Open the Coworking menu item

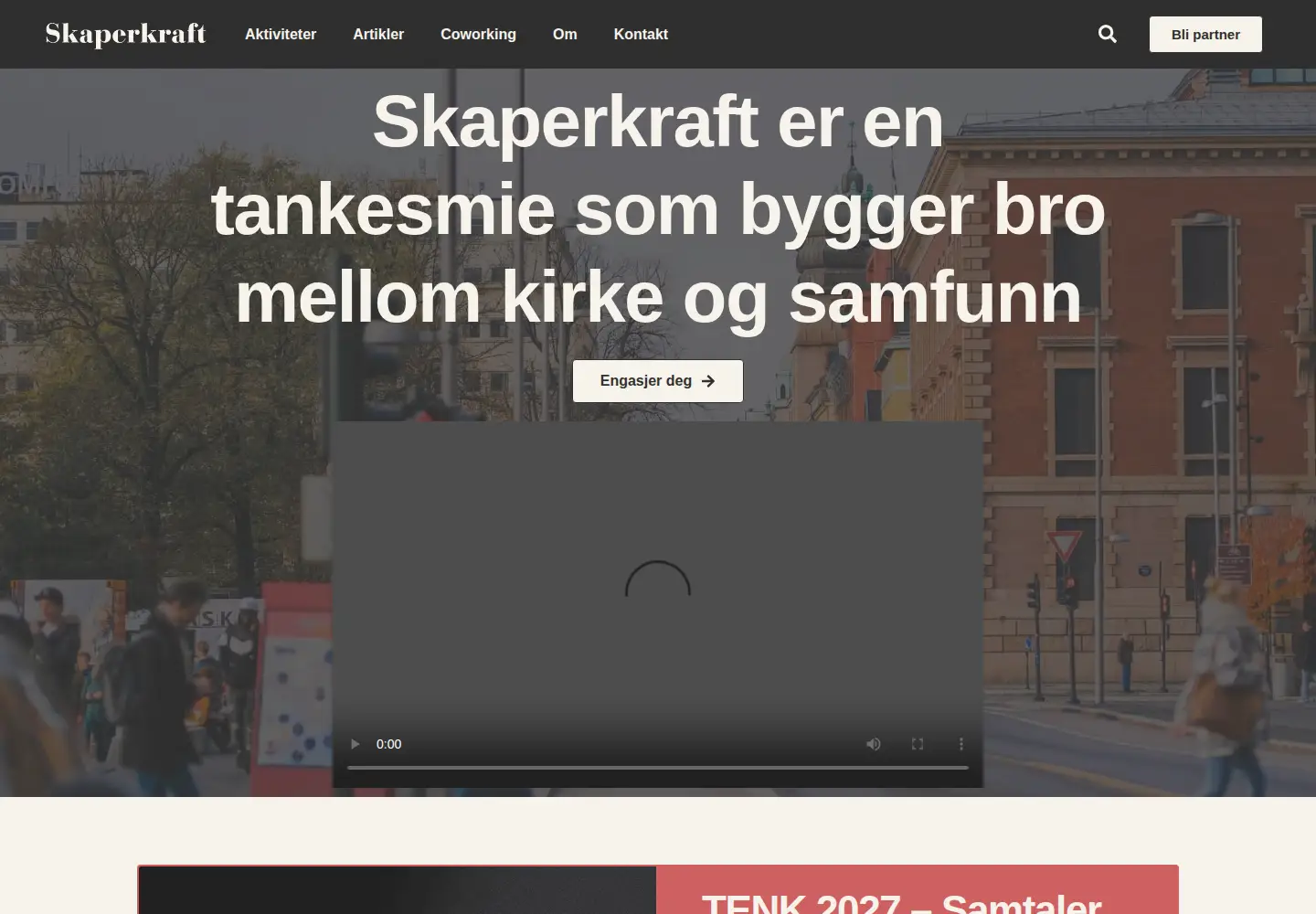[478, 34]
